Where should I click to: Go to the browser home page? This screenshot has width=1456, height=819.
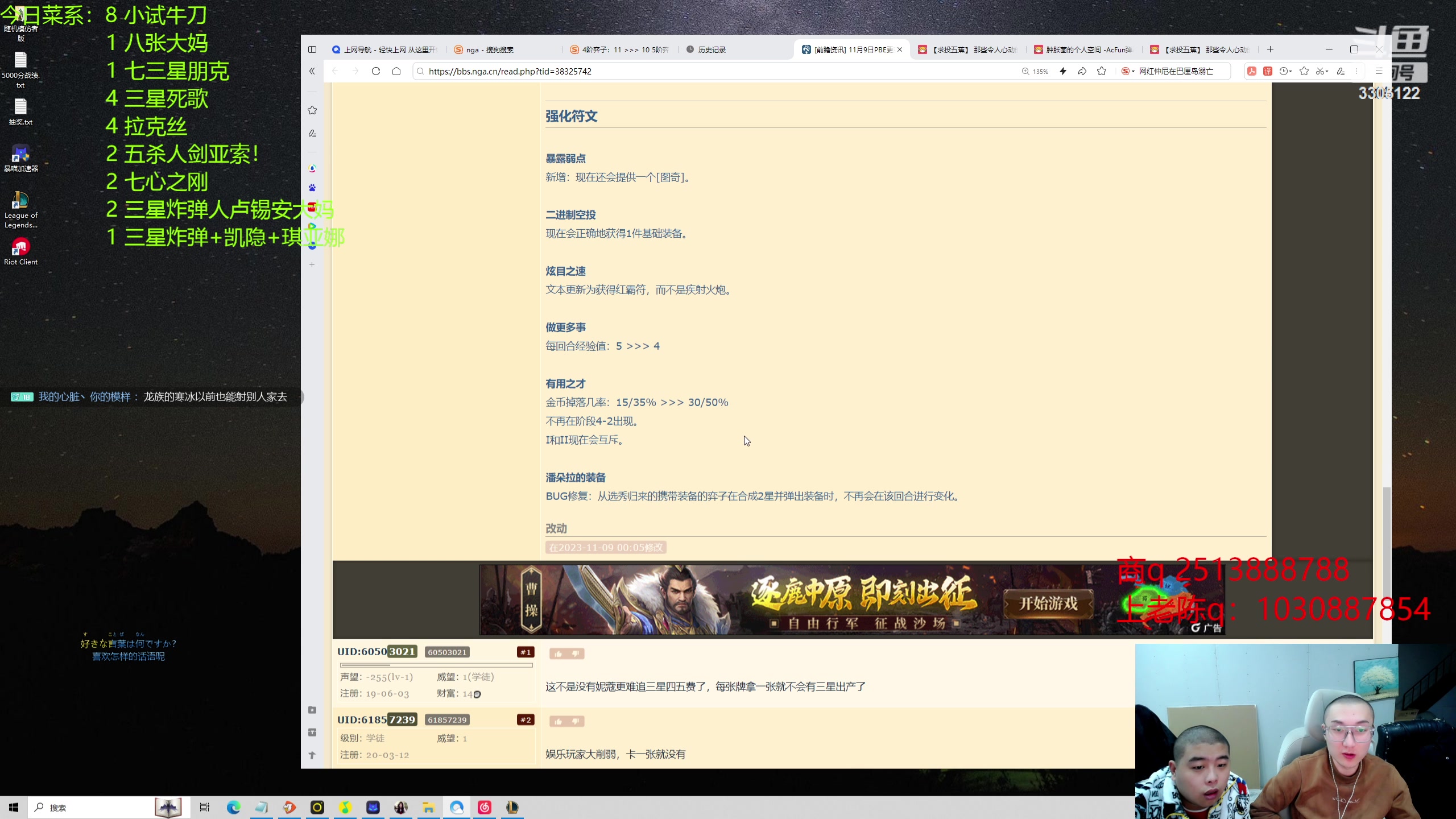(396, 71)
